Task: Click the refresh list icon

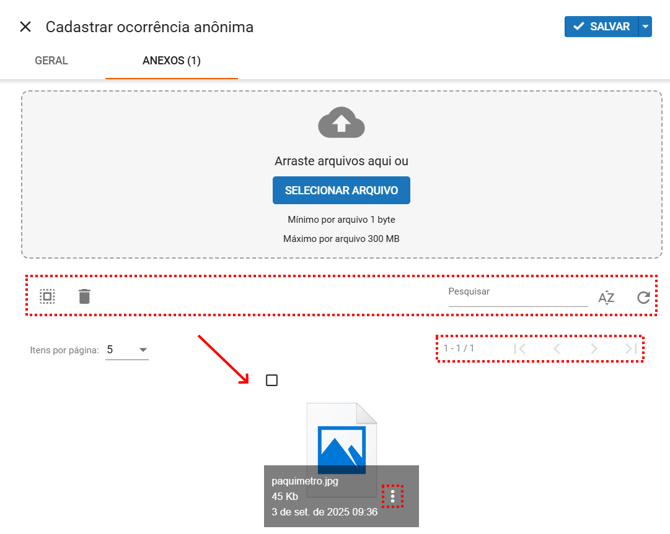Action: pyautogui.click(x=643, y=297)
